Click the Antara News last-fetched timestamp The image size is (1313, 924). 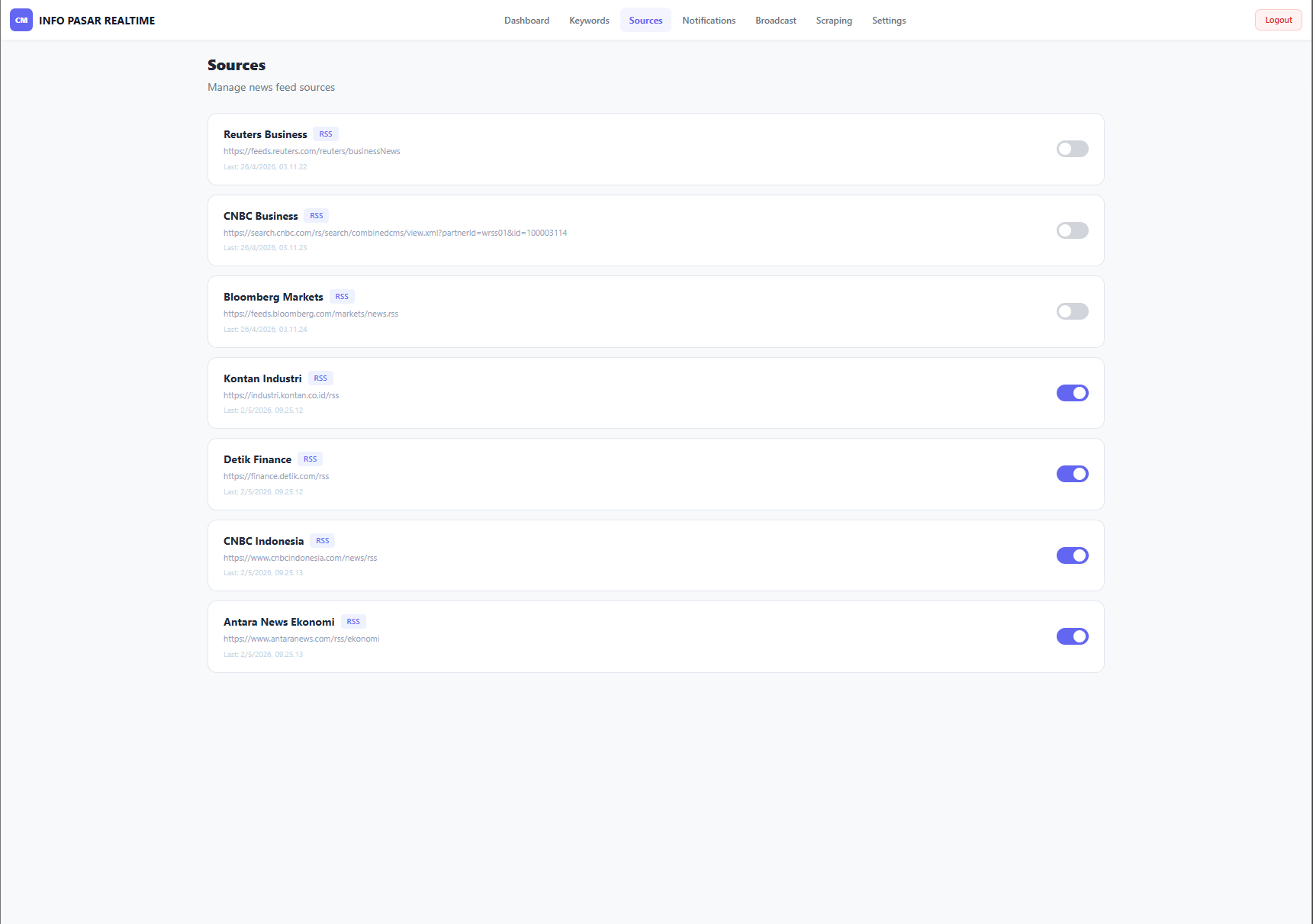tap(263, 655)
